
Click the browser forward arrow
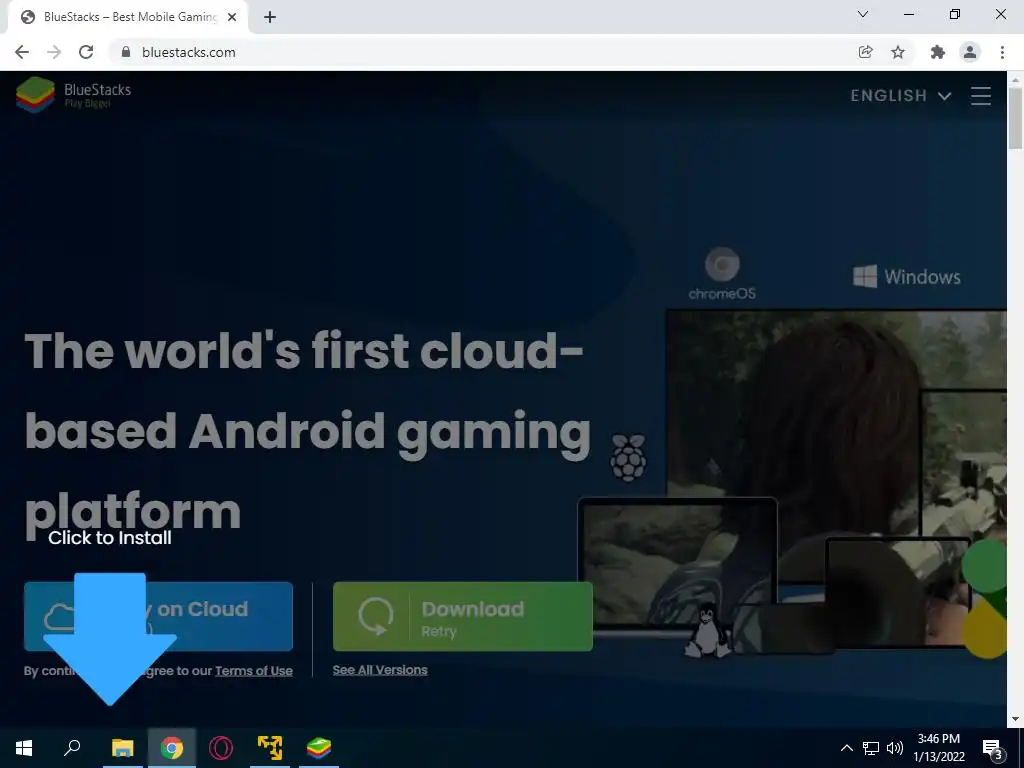coord(54,52)
